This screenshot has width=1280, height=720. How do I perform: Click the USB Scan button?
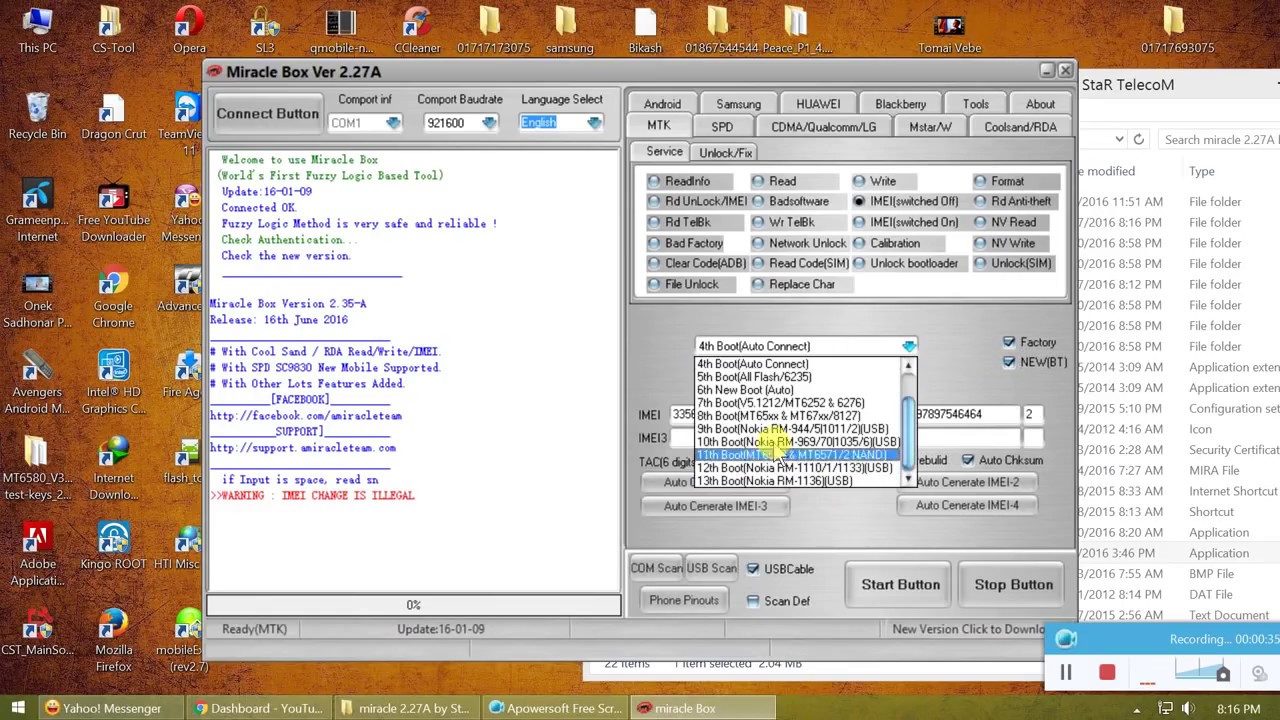(711, 568)
